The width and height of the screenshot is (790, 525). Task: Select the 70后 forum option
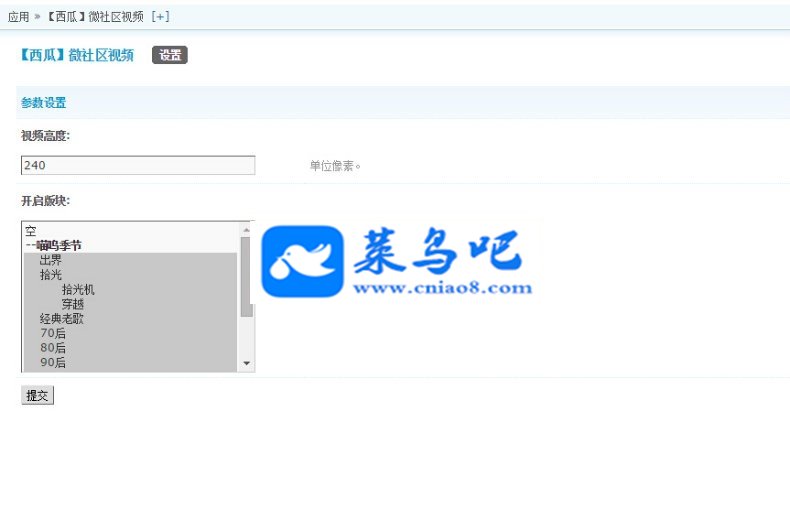(x=130, y=333)
